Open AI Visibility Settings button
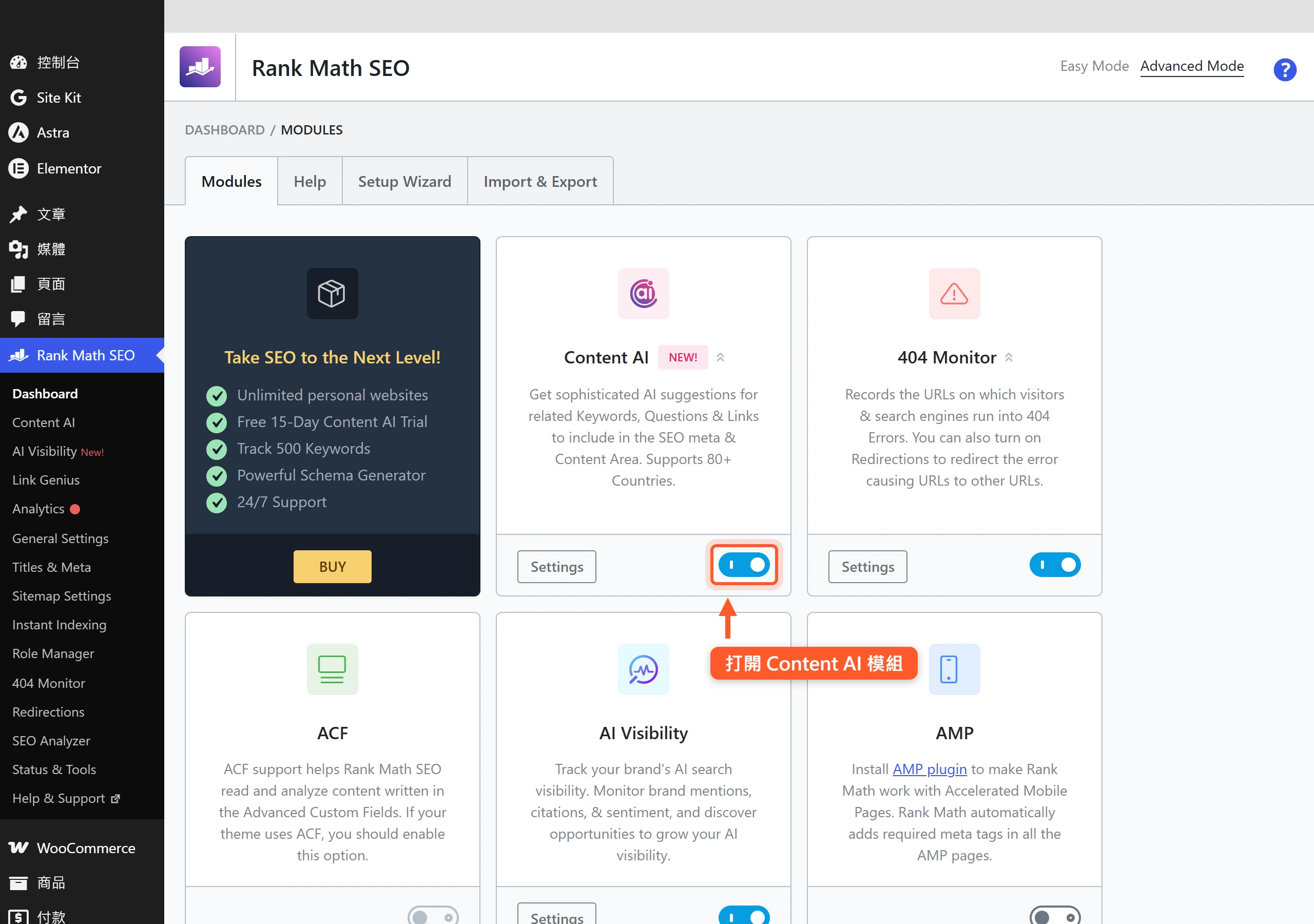Screen dimensions: 1314x924 [x=556, y=915]
